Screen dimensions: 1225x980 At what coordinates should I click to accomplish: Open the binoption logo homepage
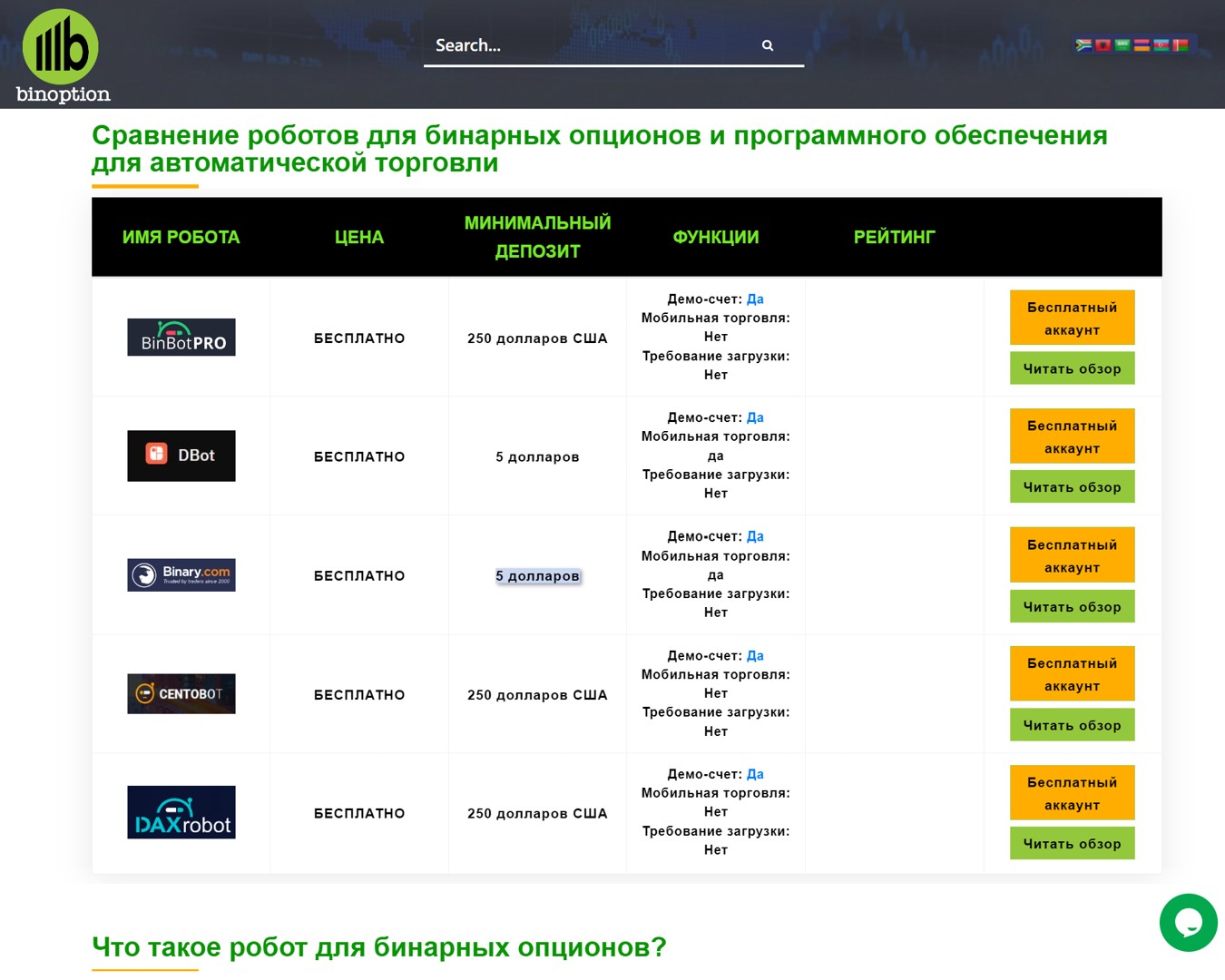coord(63,56)
